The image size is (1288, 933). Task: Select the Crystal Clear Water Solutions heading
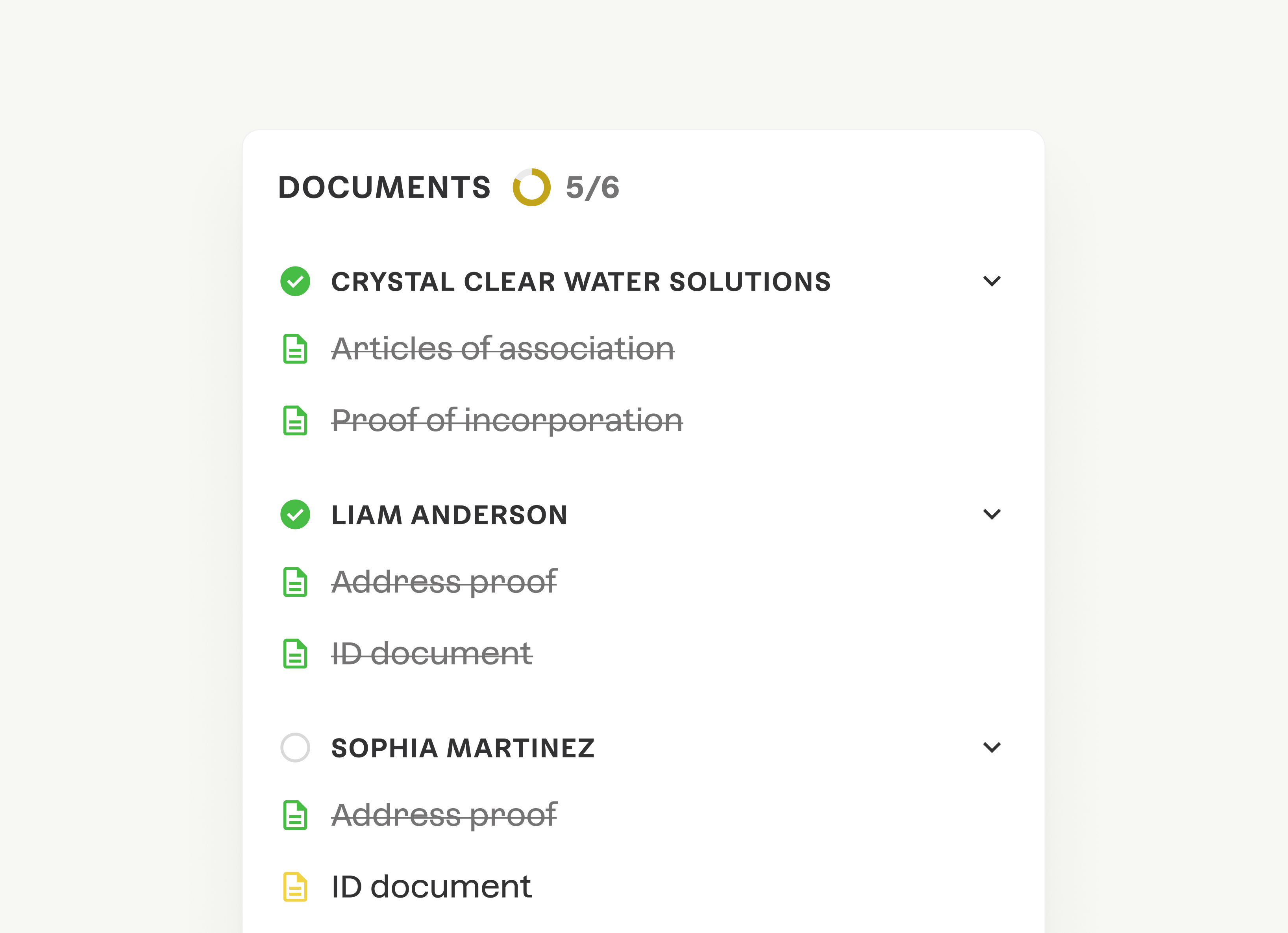[581, 281]
